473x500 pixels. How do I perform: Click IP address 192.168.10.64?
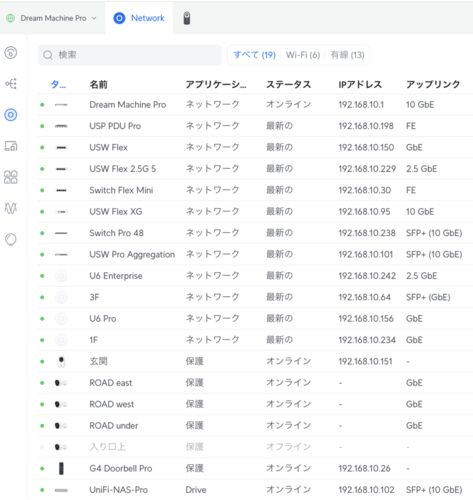[364, 297]
